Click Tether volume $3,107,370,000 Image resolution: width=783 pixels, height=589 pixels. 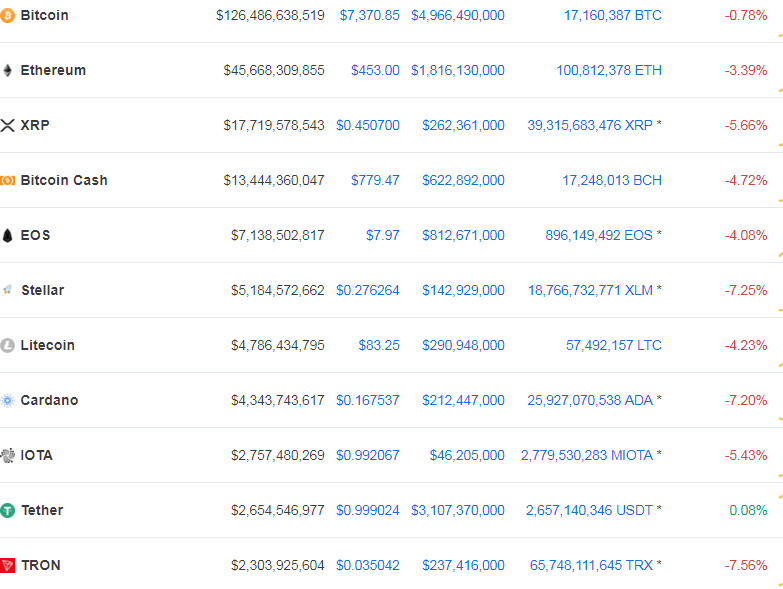click(458, 510)
